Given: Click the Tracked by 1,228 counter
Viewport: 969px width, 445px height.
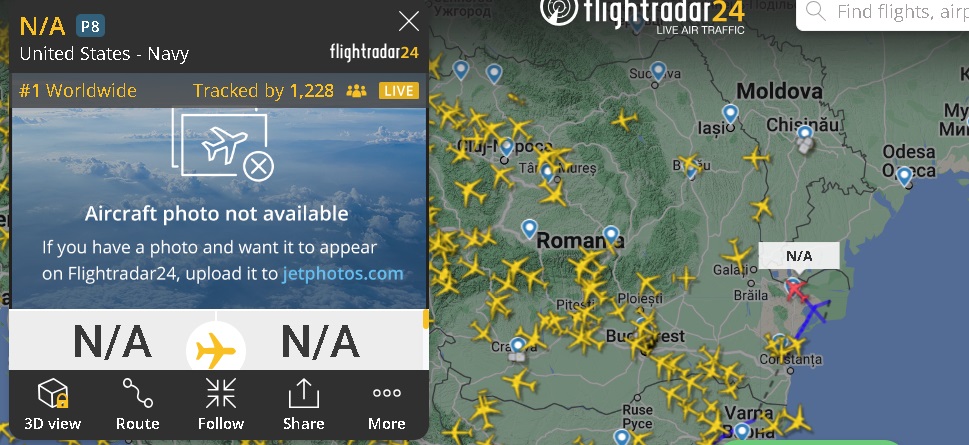Looking at the screenshot, I should [263, 91].
